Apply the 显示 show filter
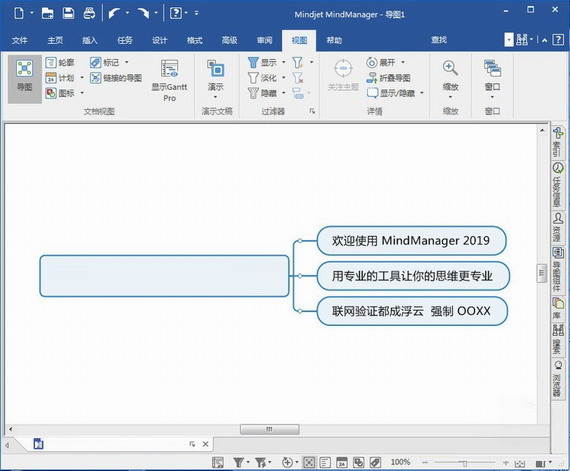 tap(262, 63)
